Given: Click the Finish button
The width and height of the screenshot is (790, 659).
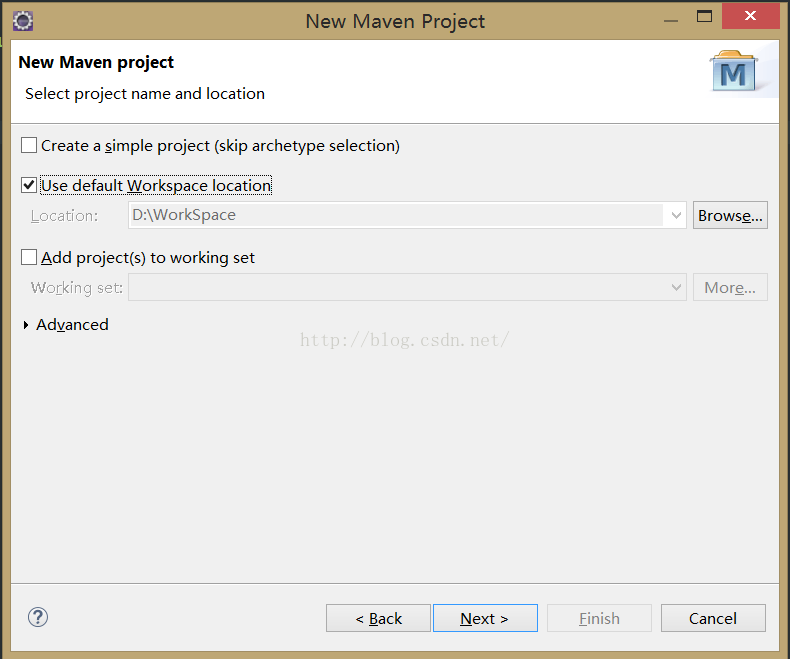Looking at the screenshot, I should pos(599,618).
